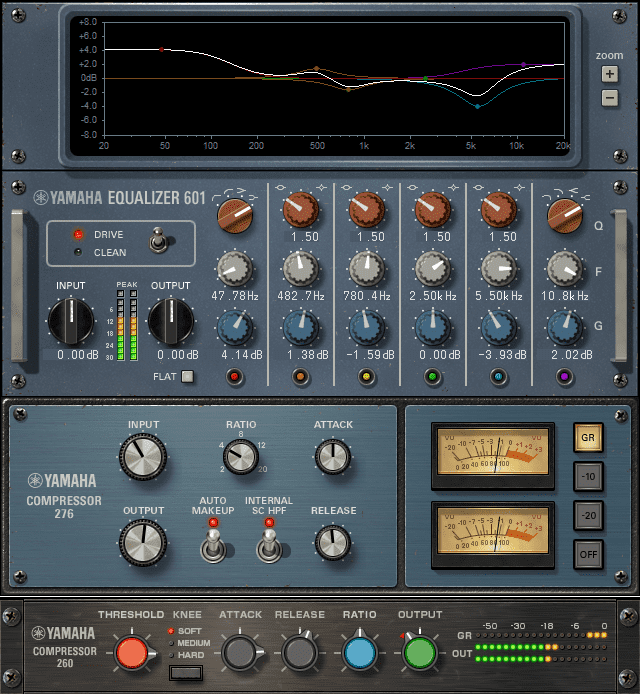This screenshot has height=694, width=640.
Task: Click the 5.50kHz frequency knob
Action: pyautogui.click(x=499, y=269)
